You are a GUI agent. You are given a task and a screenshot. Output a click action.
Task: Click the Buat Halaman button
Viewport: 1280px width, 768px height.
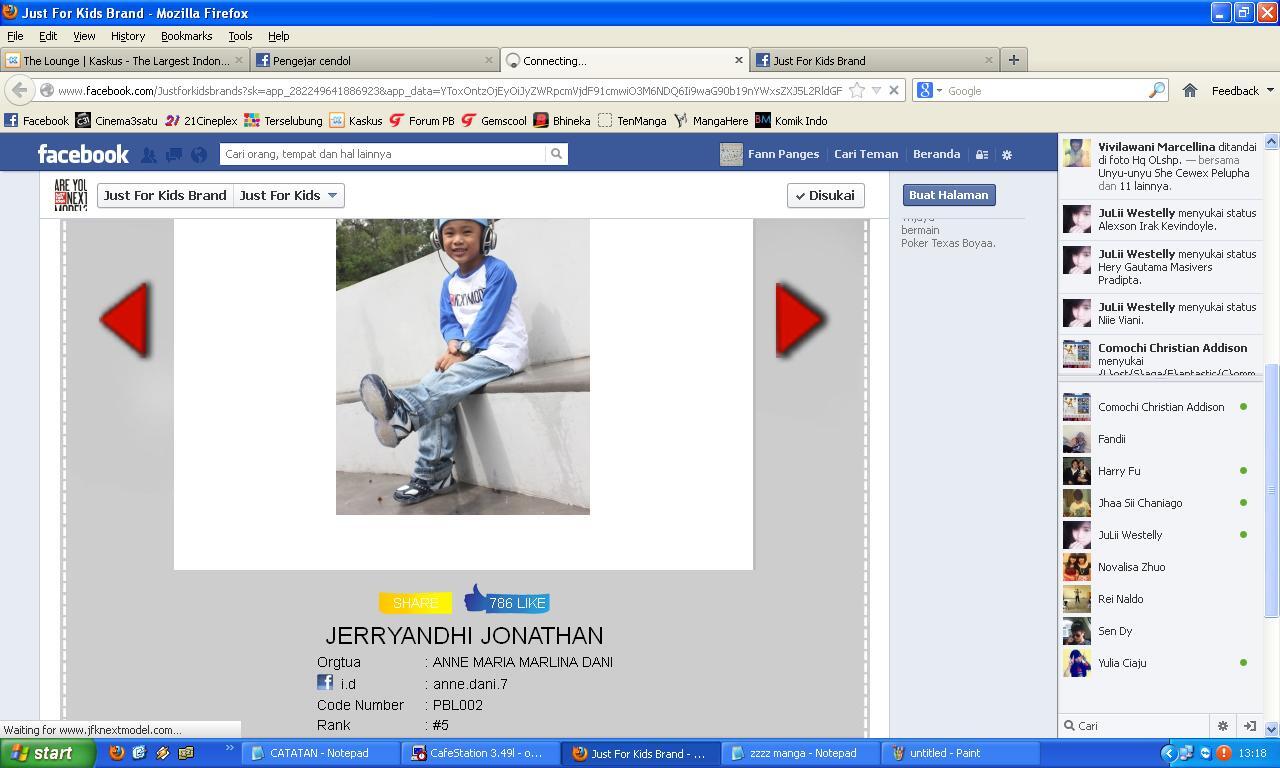[x=948, y=195]
